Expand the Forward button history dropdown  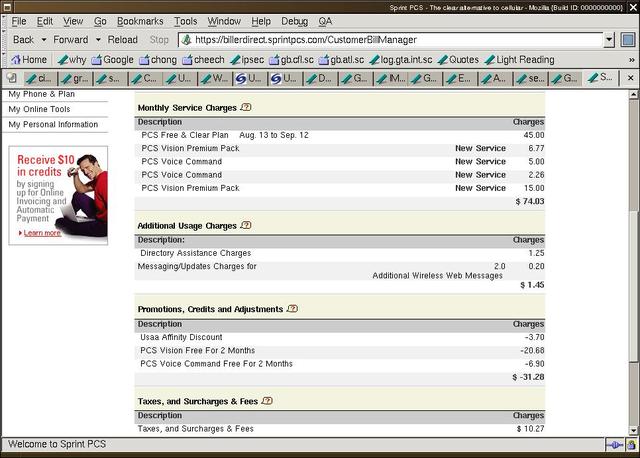click(x=98, y=40)
